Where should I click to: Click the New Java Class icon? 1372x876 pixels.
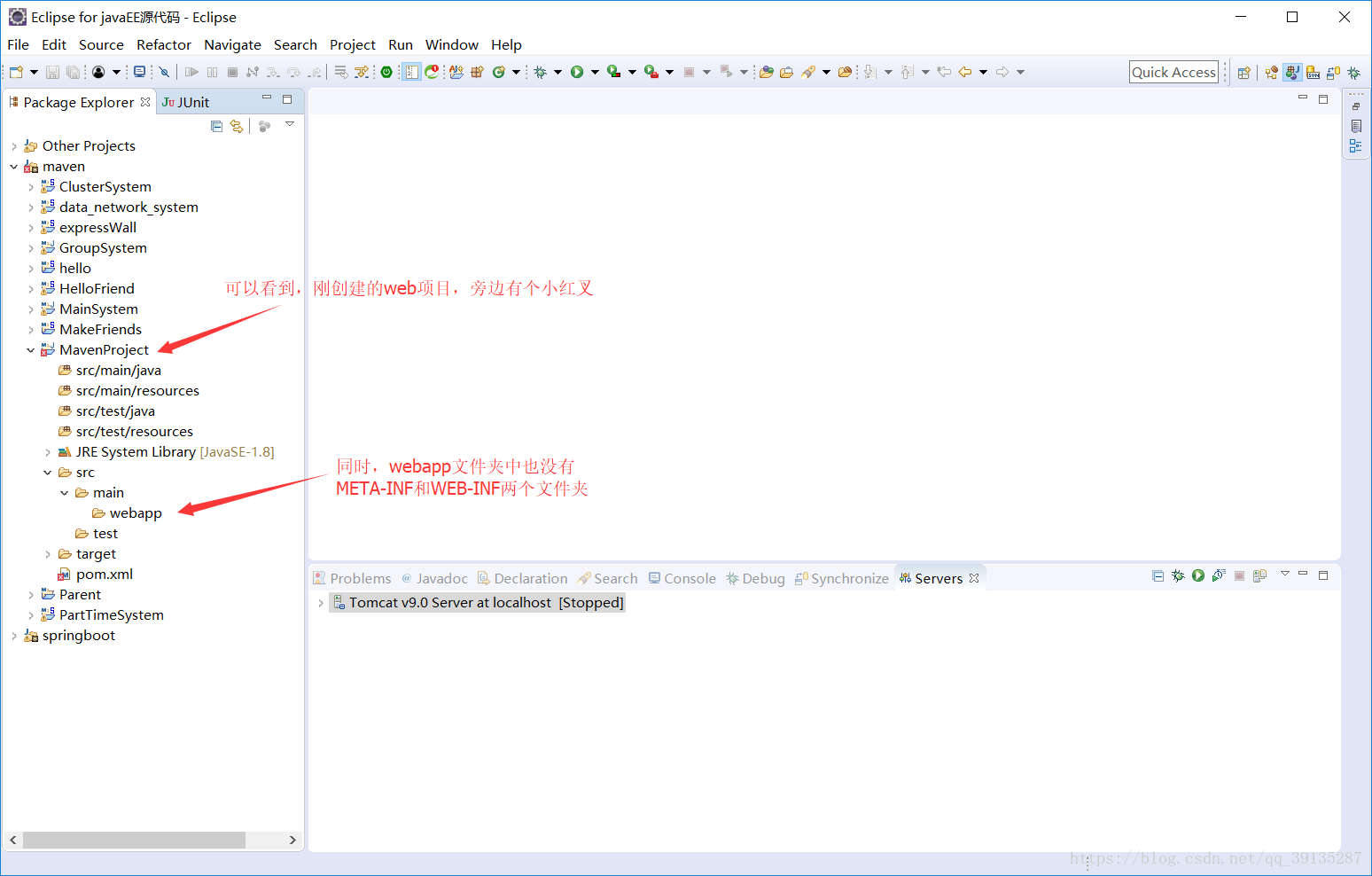[498, 72]
